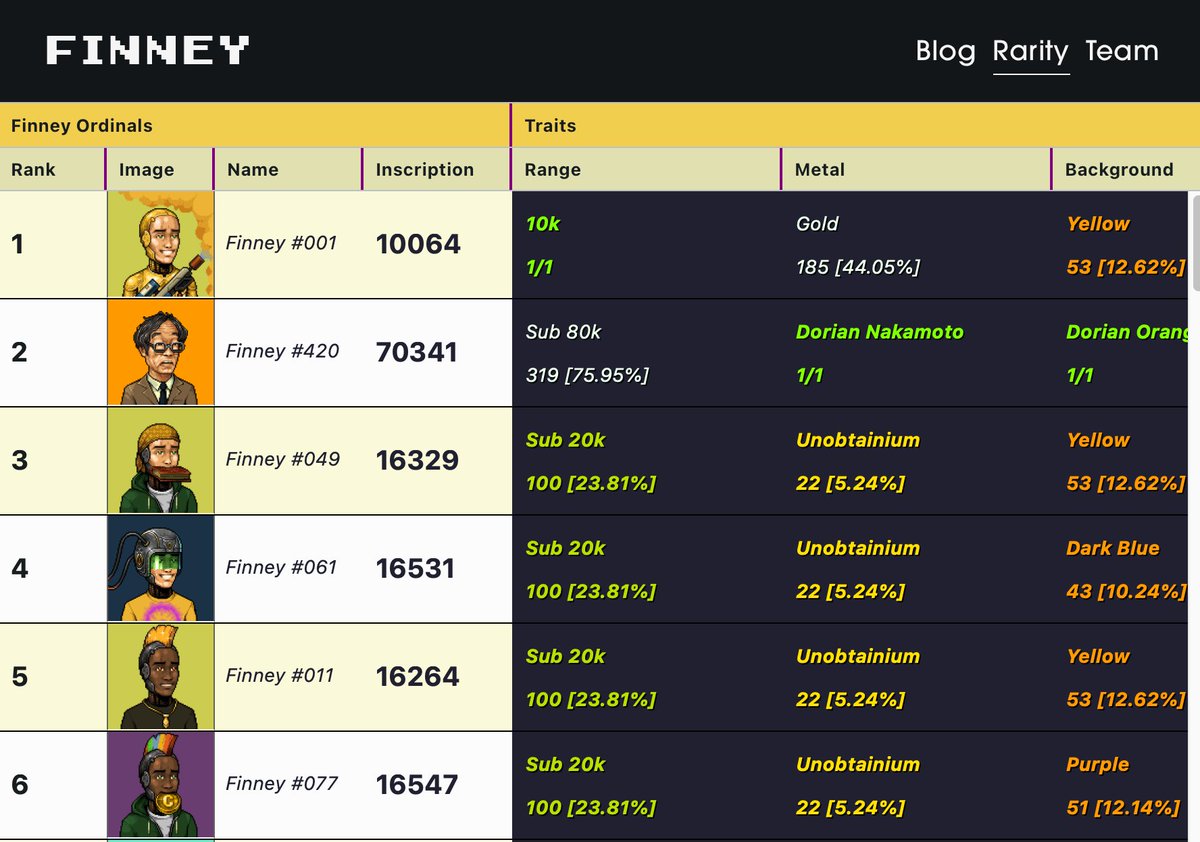Click the 43 [10.24%] background count
The height and width of the screenshot is (842, 1200).
[x=1126, y=592]
